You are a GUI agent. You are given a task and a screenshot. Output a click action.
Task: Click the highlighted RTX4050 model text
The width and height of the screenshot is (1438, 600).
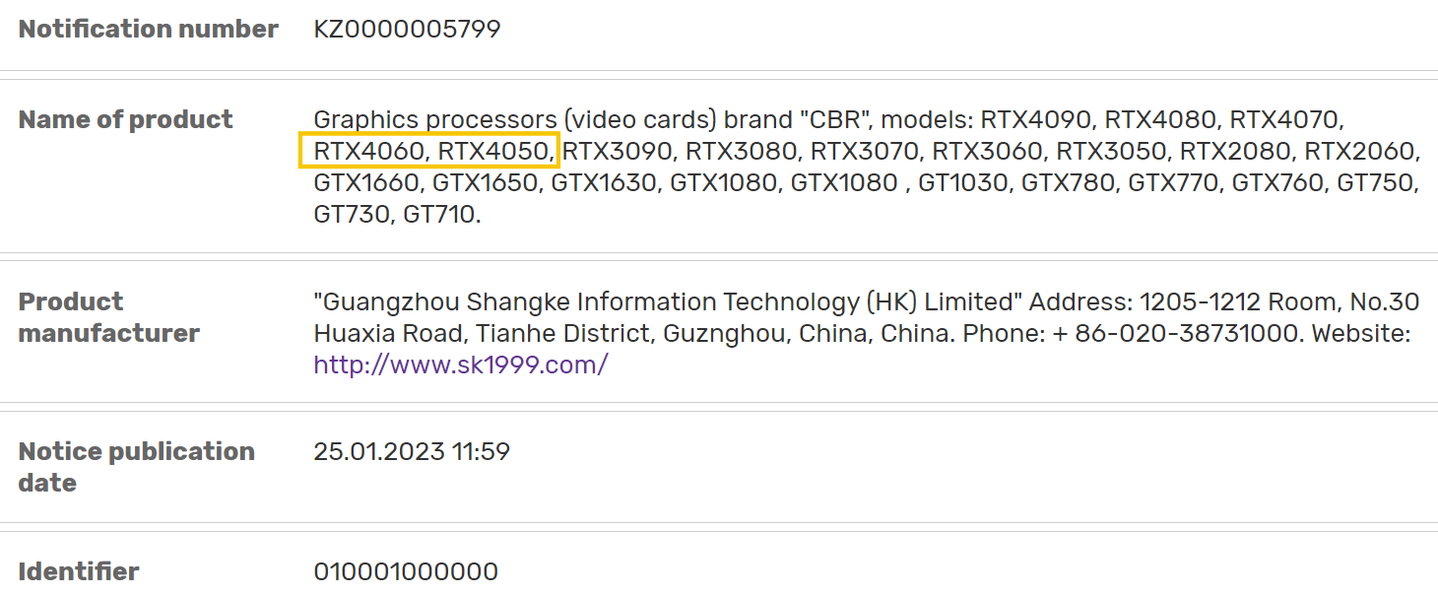coord(495,151)
